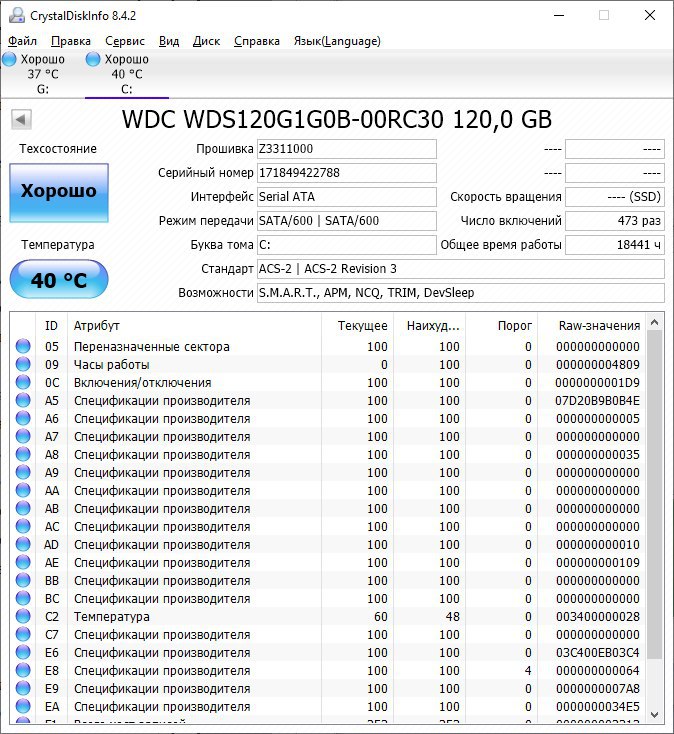Click status icon of attribute AC
Image resolution: width=674 pixels, height=734 pixels.
tap(23, 527)
